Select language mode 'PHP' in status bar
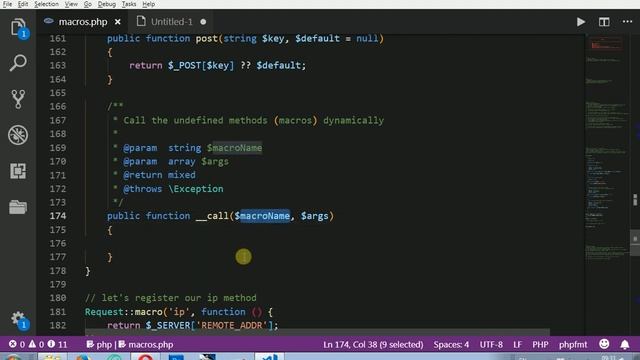Screen dimensions: 640x360 coord(540,344)
